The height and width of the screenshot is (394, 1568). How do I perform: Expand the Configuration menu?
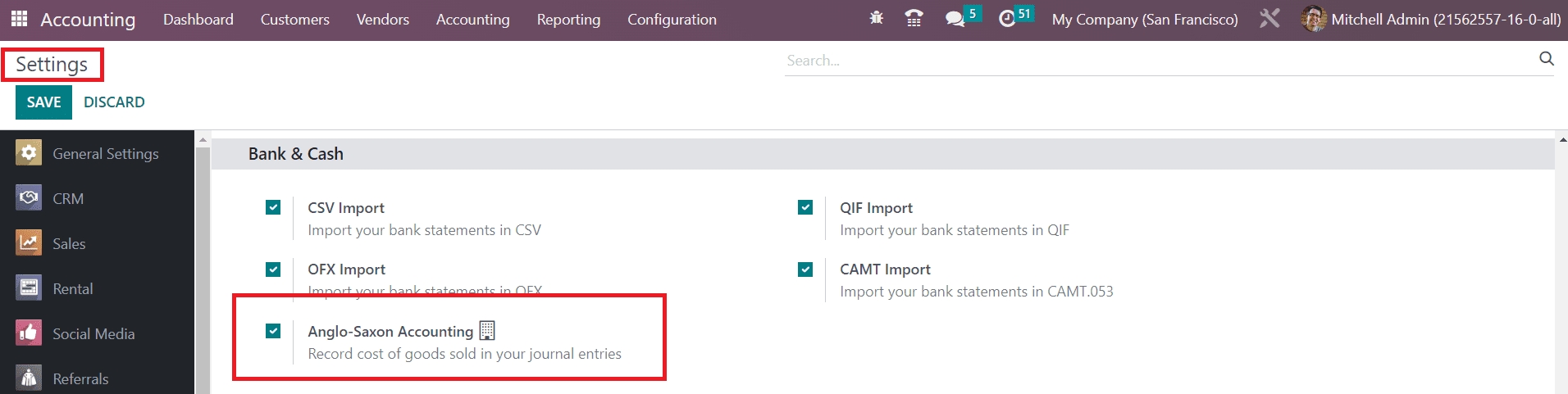(672, 19)
